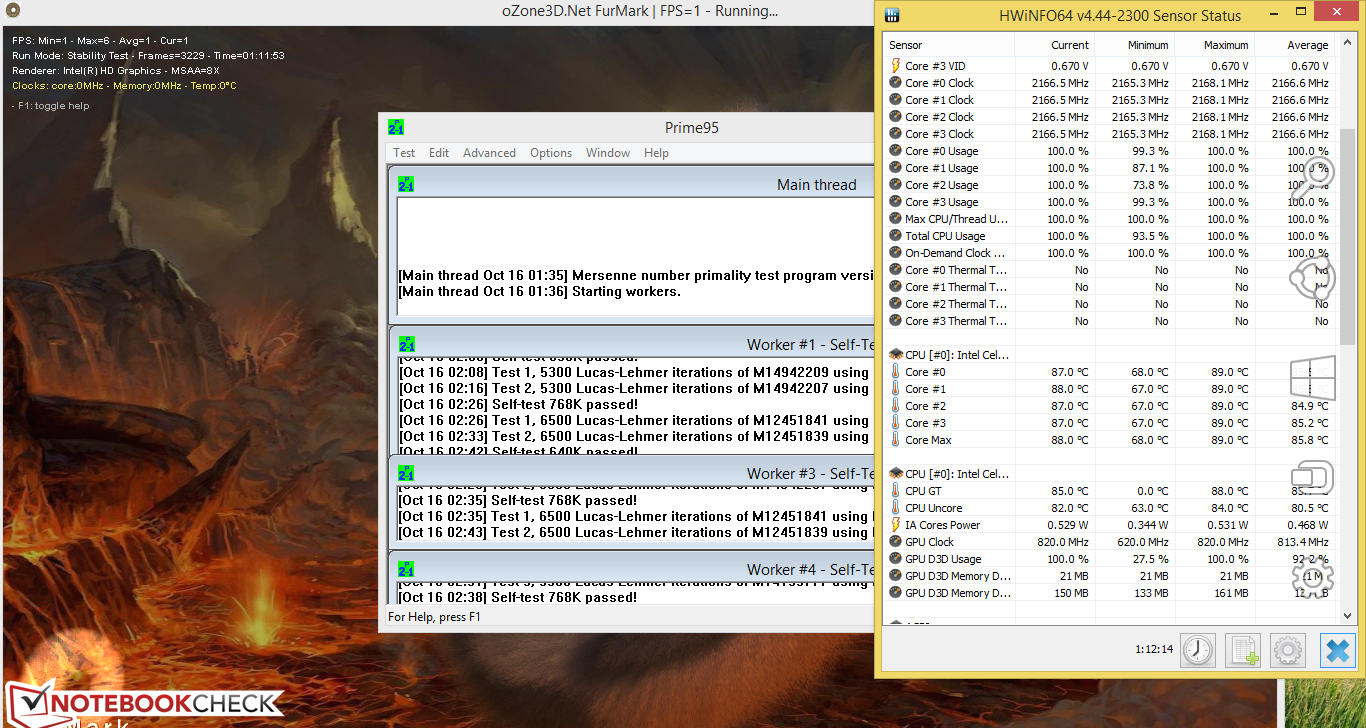
Task: Open the Settings charm gear
Action: 1313,578
